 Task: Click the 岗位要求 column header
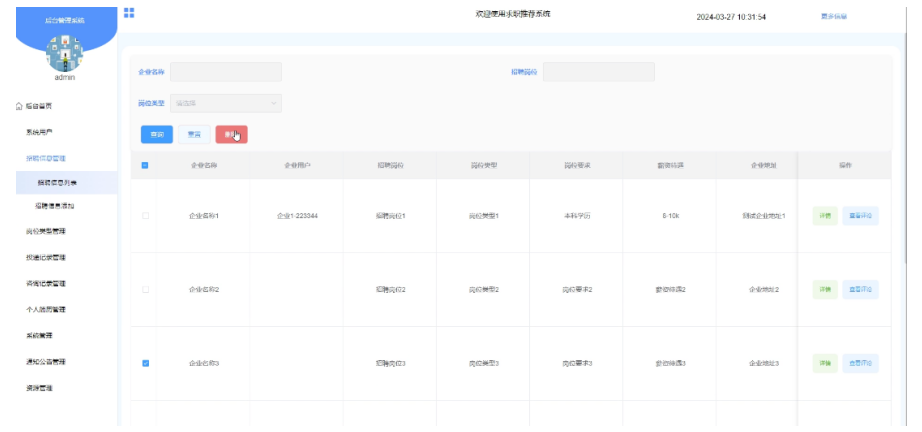[576, 166]
